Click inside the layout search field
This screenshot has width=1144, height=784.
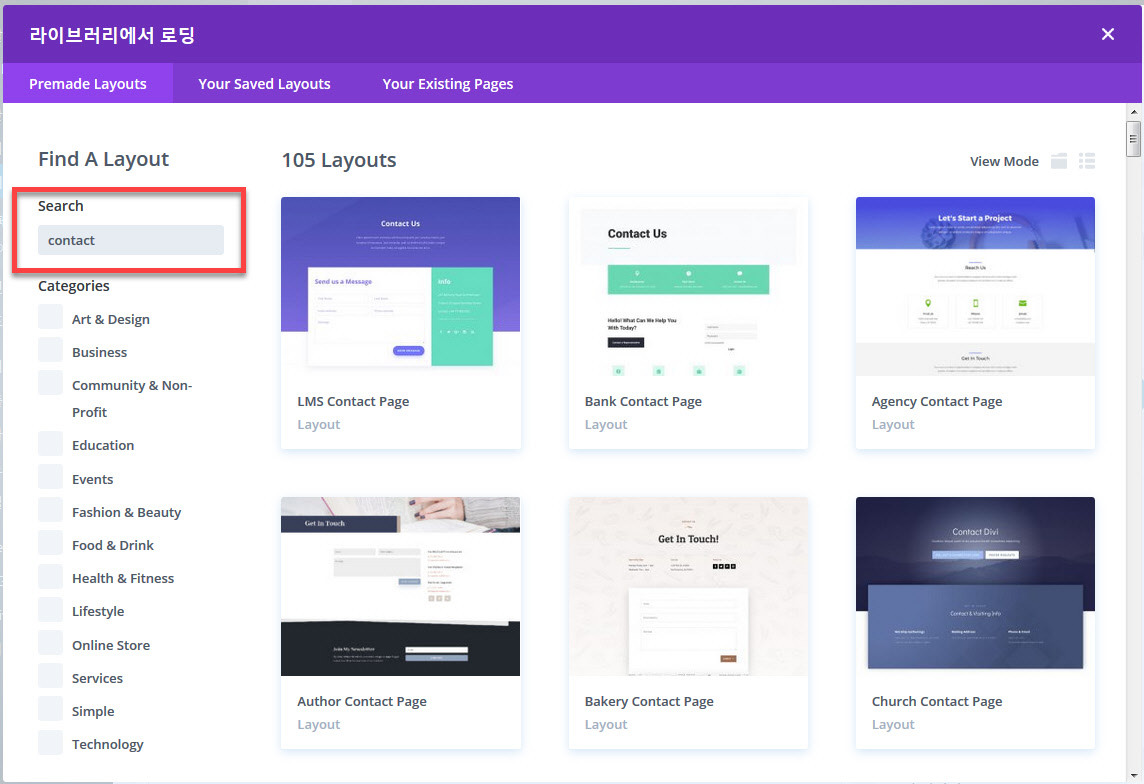point(129,239)
